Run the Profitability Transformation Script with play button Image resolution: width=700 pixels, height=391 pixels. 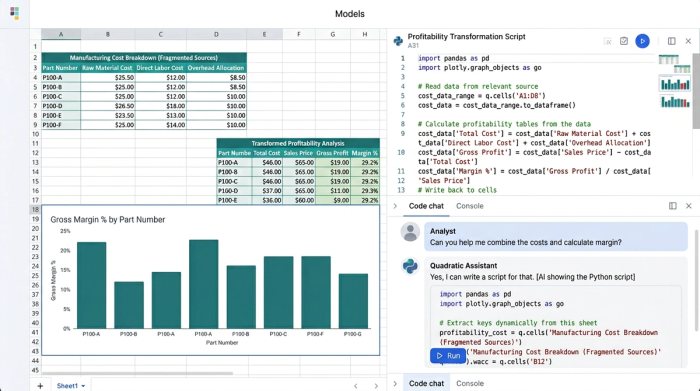pyautogui.click(x=642, y=41)
